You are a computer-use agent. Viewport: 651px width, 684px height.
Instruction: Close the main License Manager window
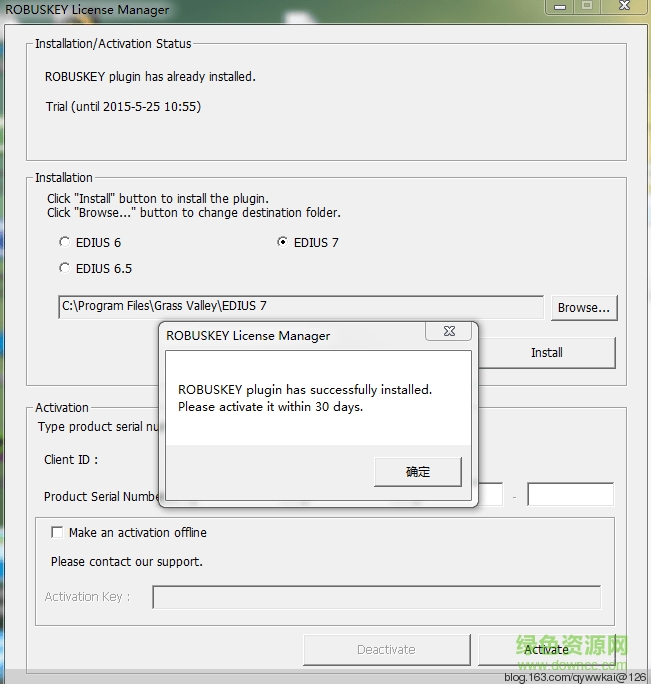pos(624,6)
